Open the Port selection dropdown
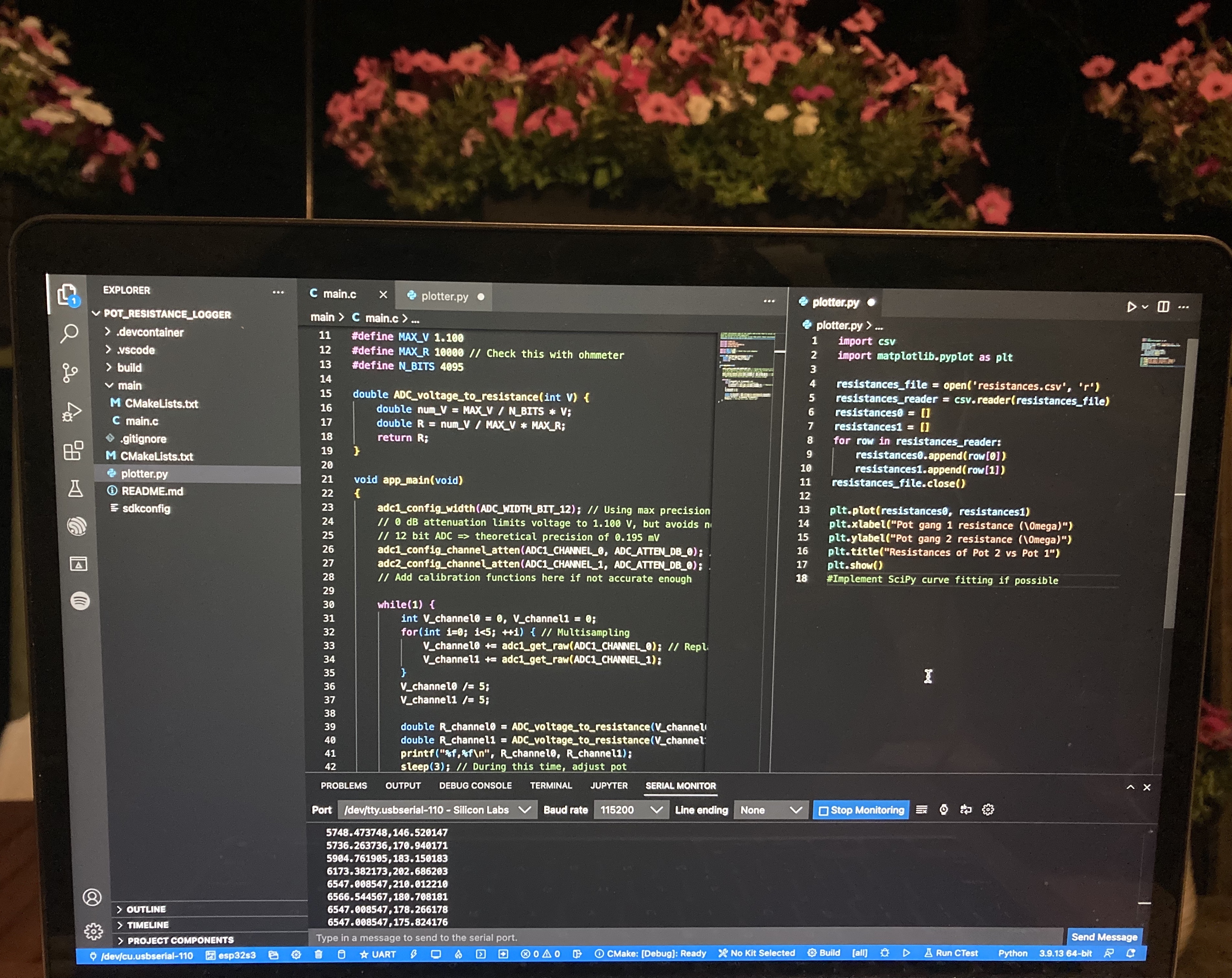Viewport: 1232px width, 978px height. (438, 810)
